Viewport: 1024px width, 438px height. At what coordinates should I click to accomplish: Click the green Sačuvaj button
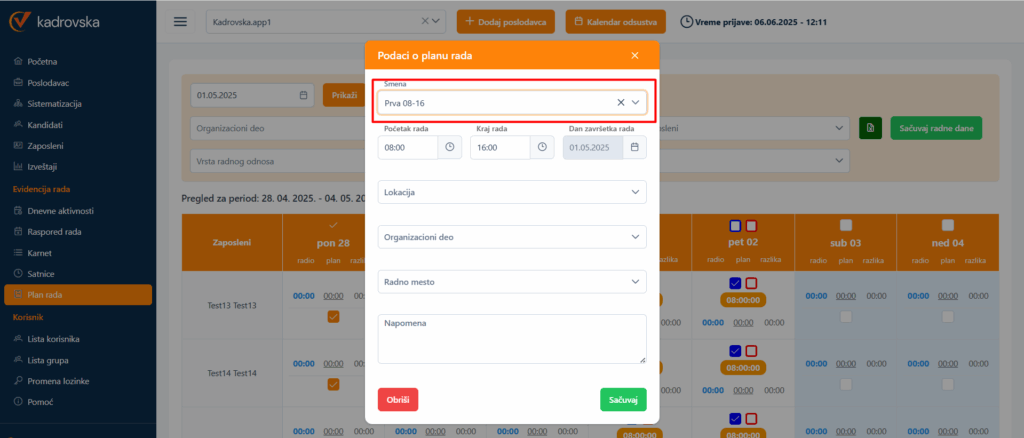(x=623, y=399)
